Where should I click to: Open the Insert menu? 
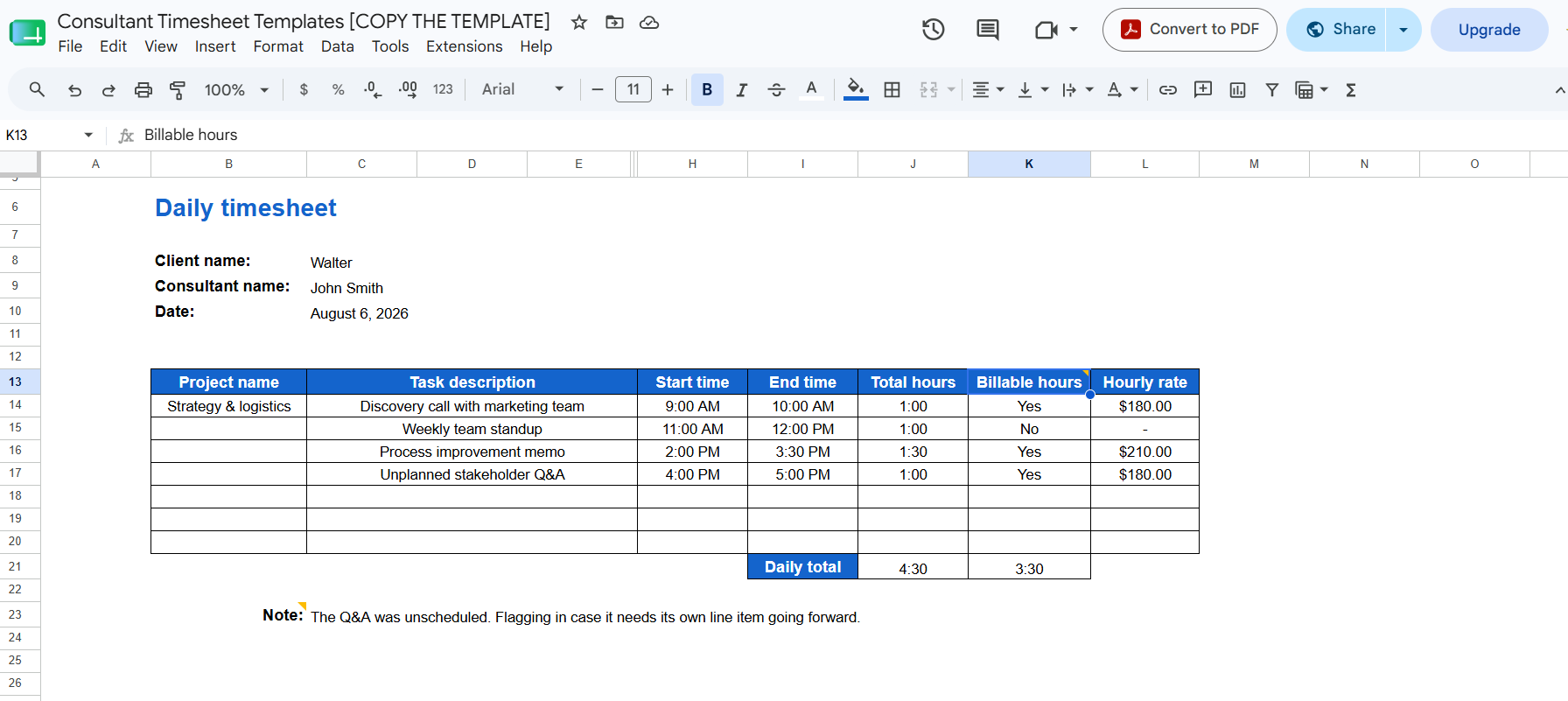click(215, 46)
